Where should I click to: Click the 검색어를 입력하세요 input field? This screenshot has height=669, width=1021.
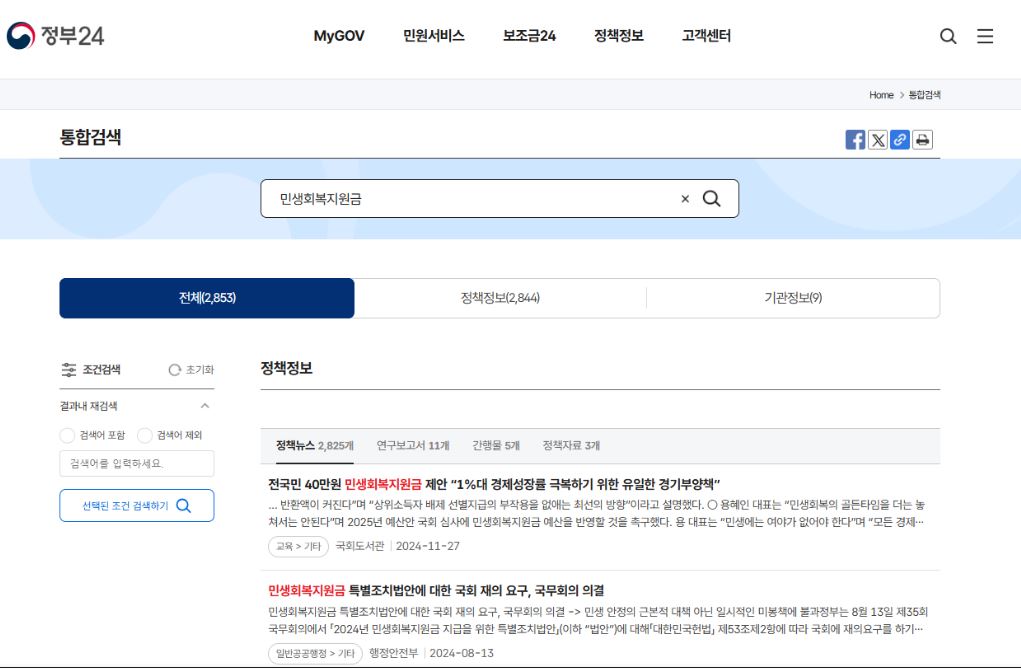(137, 463)
